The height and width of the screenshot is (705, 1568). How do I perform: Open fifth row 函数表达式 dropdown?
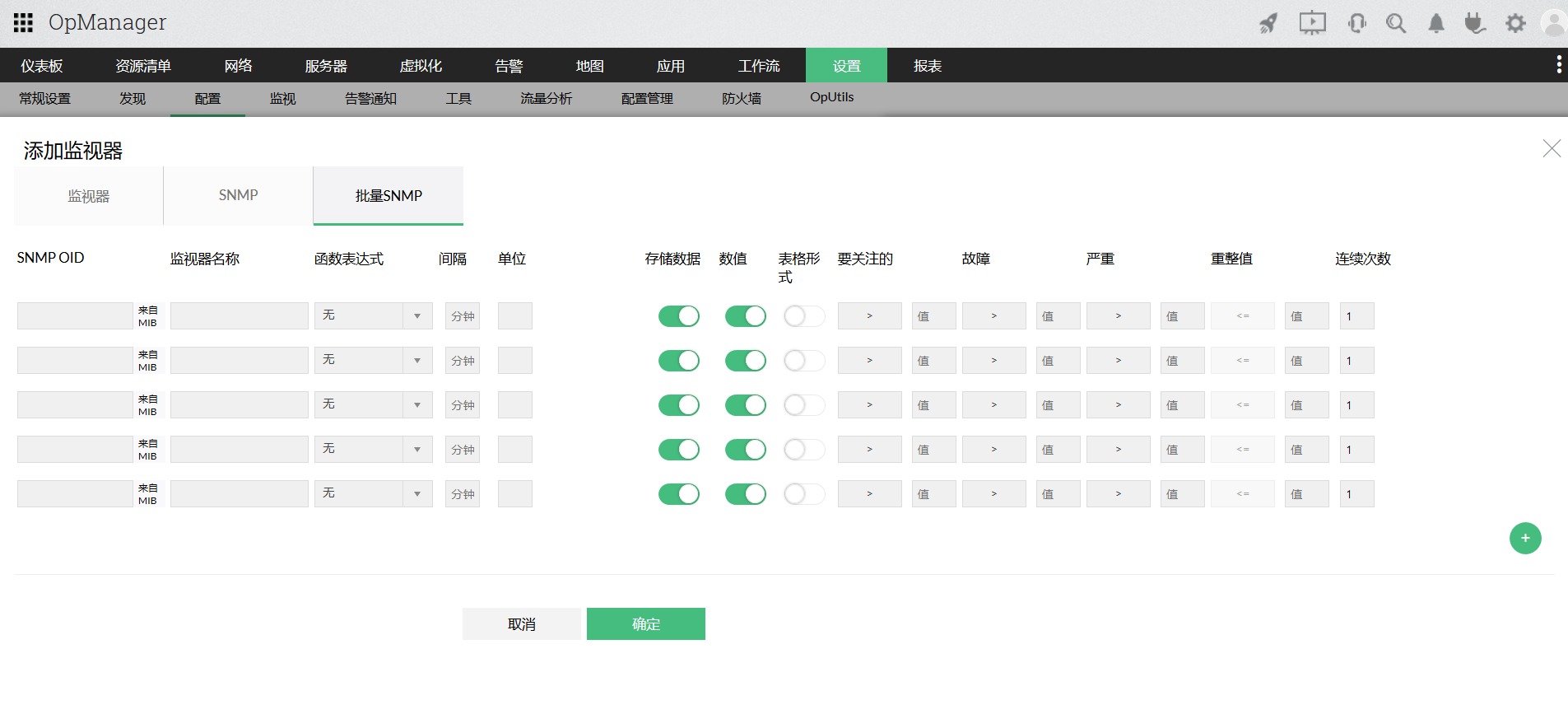tap(373, 494)
